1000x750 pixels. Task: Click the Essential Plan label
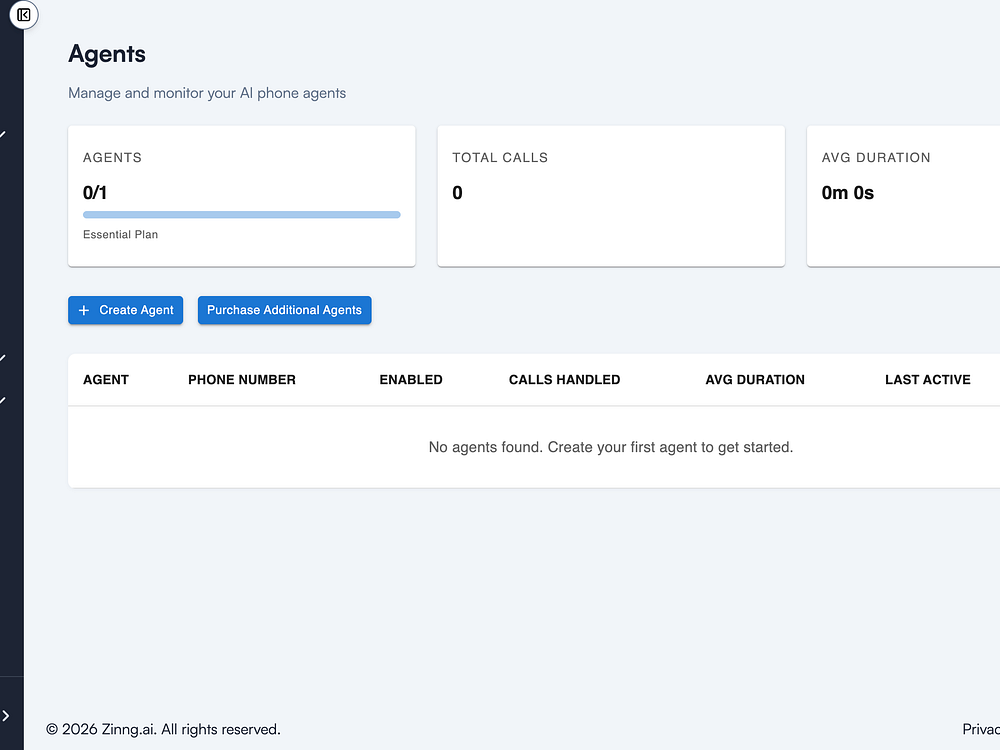click(x=121, y=235)
